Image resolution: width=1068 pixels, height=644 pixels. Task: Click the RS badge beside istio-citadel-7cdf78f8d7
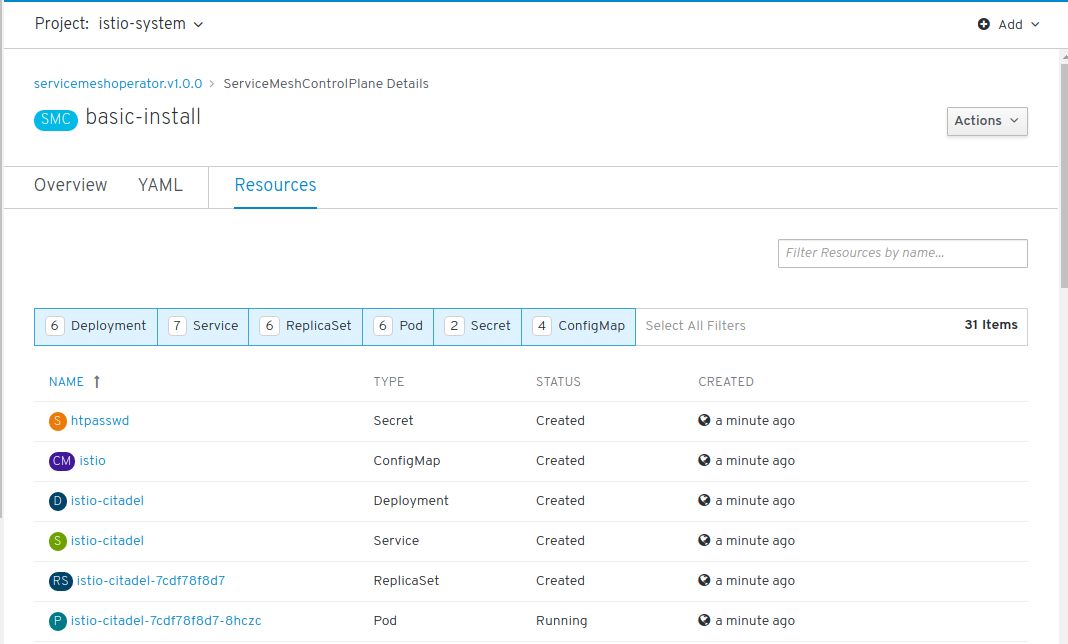tap(61, 581)
